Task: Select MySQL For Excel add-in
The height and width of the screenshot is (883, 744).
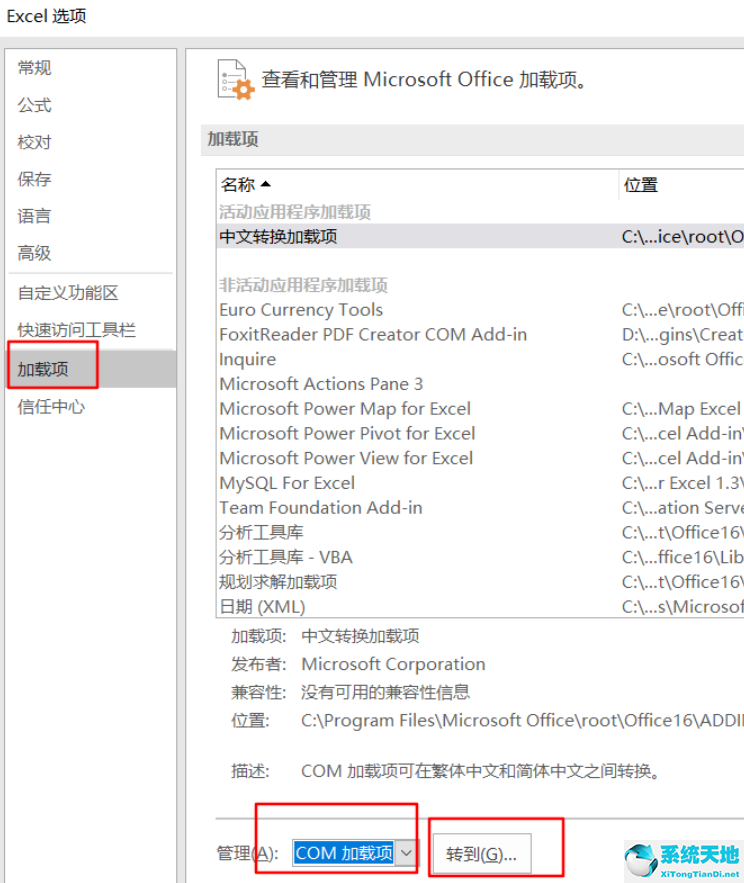Action: click(x=480, y=483)
